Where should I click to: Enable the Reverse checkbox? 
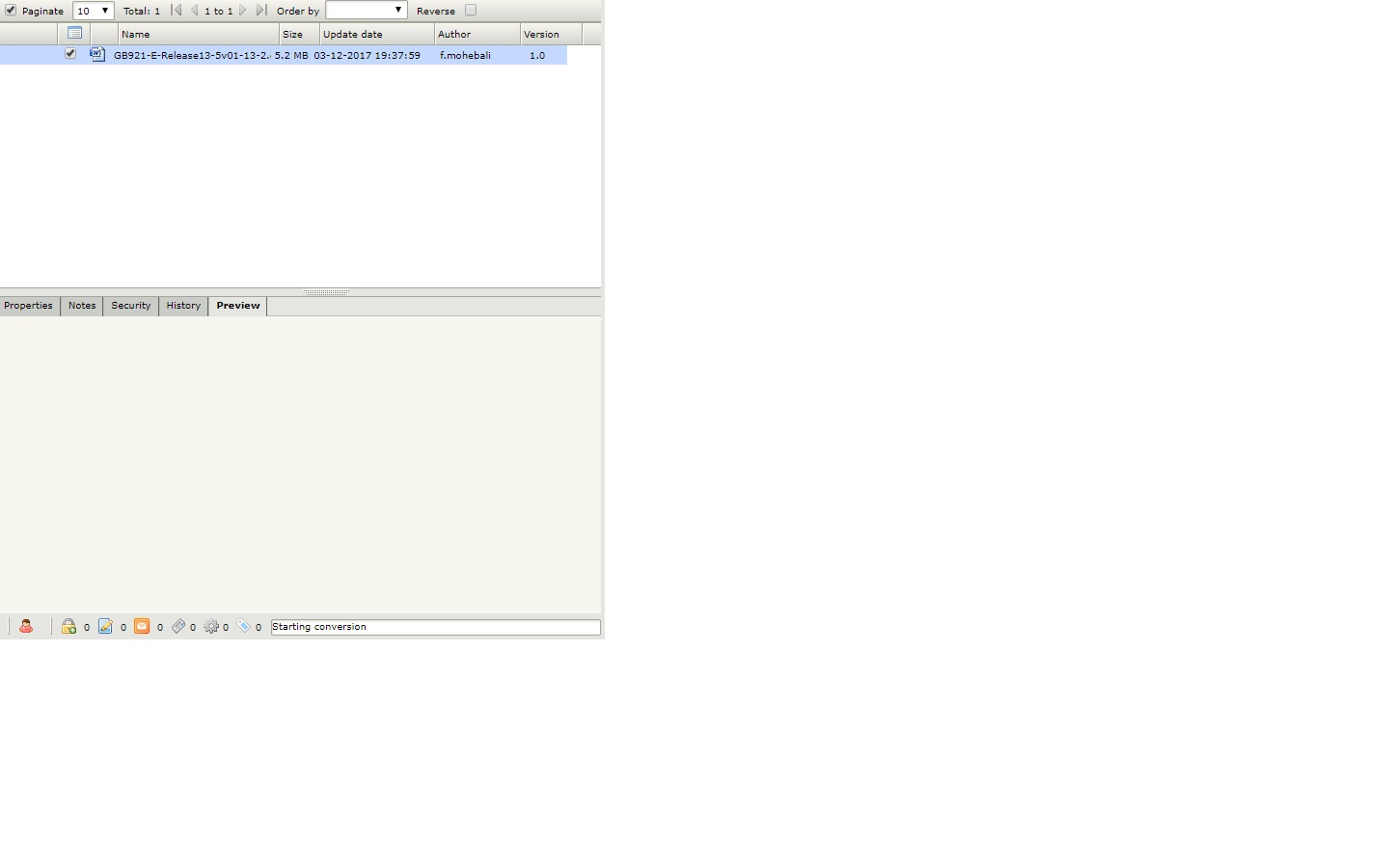tap(471, 9)
